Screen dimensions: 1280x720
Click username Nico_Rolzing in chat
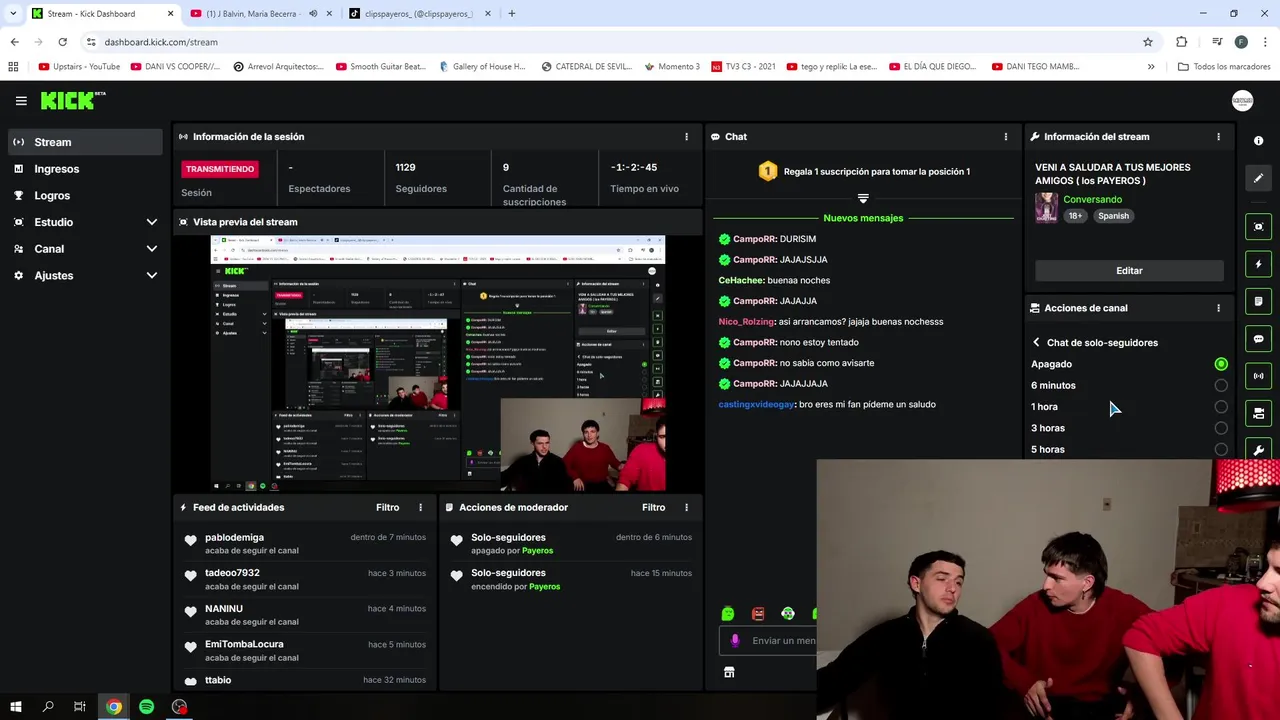point(746,322)
